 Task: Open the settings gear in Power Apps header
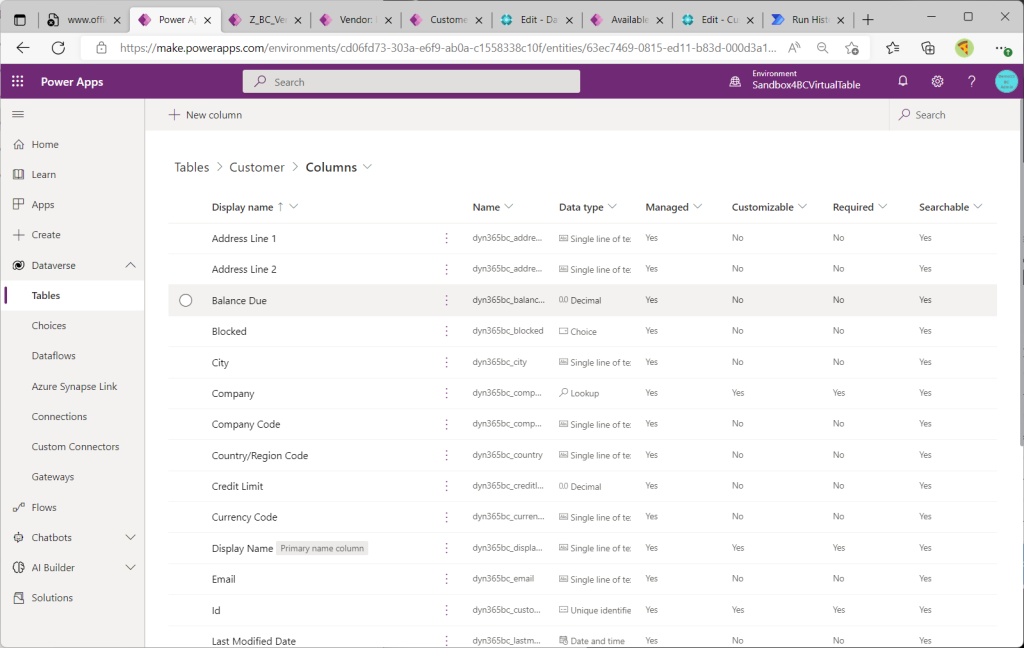click(x=937, y=81)
